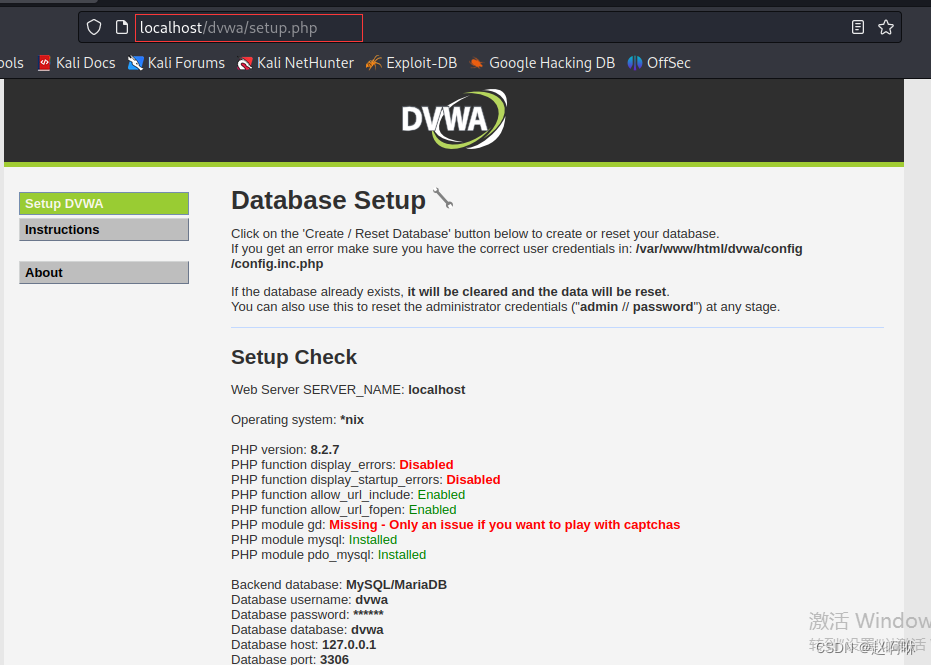Click the DVWA logo
The image size is (931, 665).
click(454, 118)
